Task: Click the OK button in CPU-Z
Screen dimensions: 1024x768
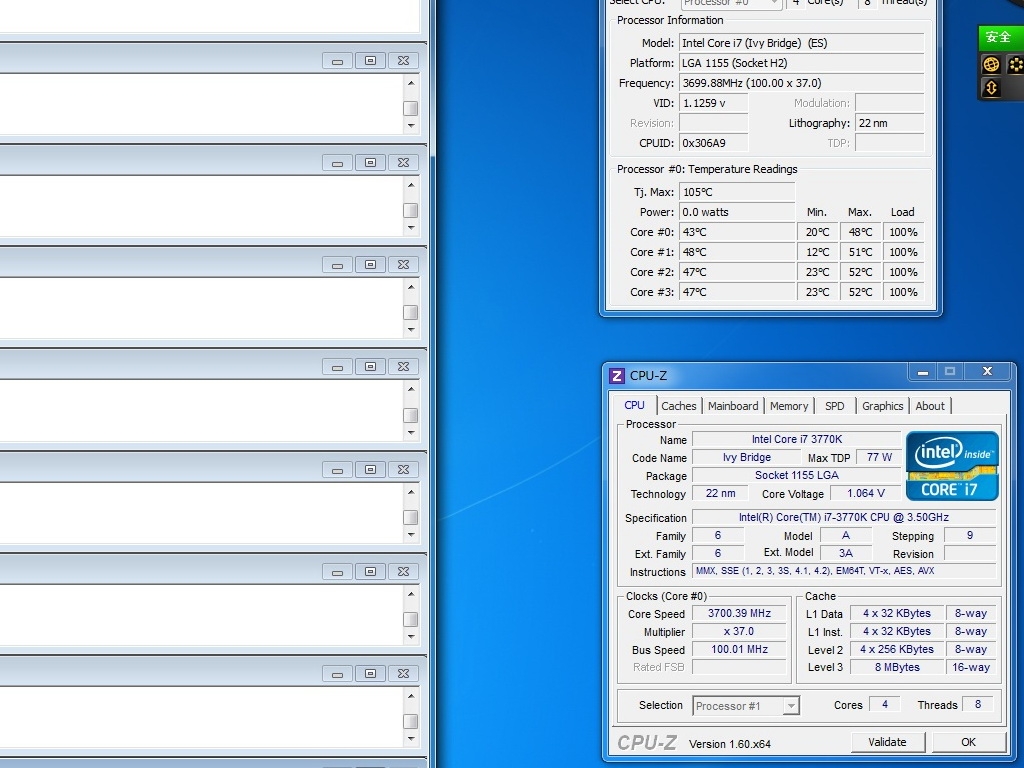Action: point(968,742)
